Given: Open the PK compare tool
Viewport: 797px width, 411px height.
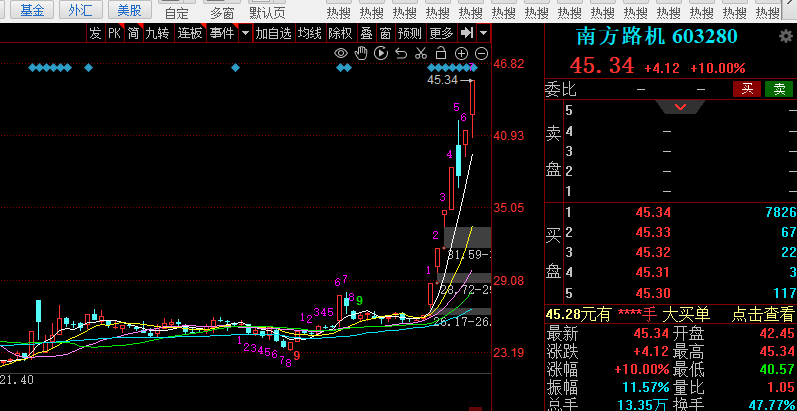Looking at the screenshot, I should click(114, 34).
